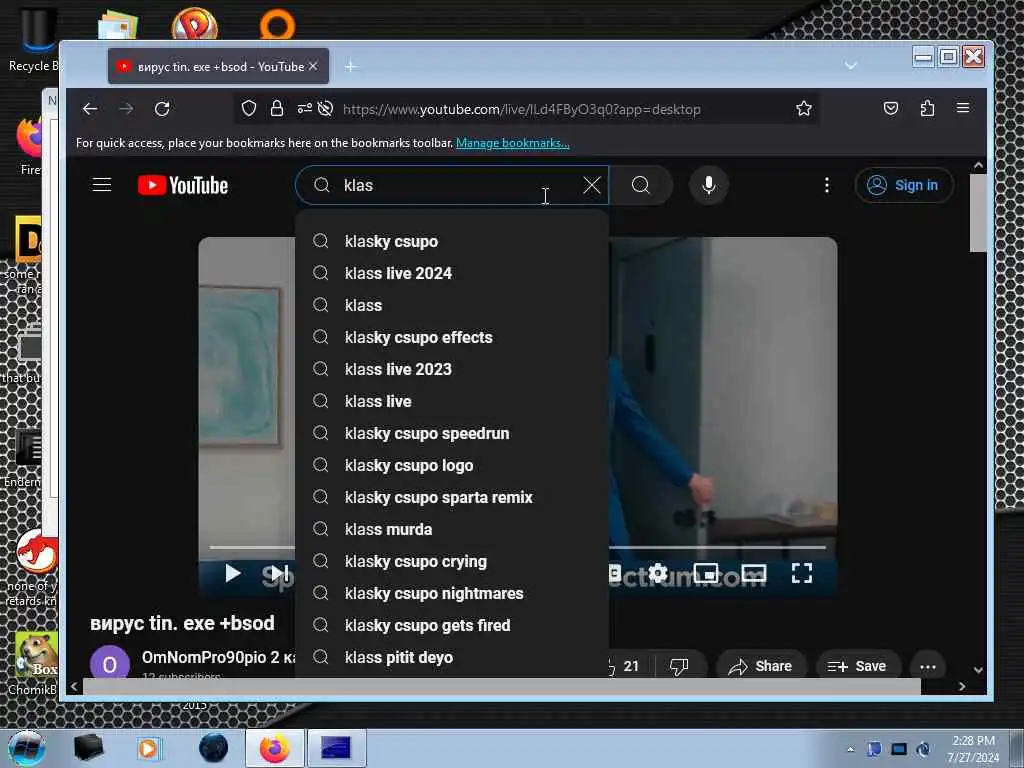Play the video
Viewport: 1024px width, 768px height.
pyautogui.click(x=232, y=573)
